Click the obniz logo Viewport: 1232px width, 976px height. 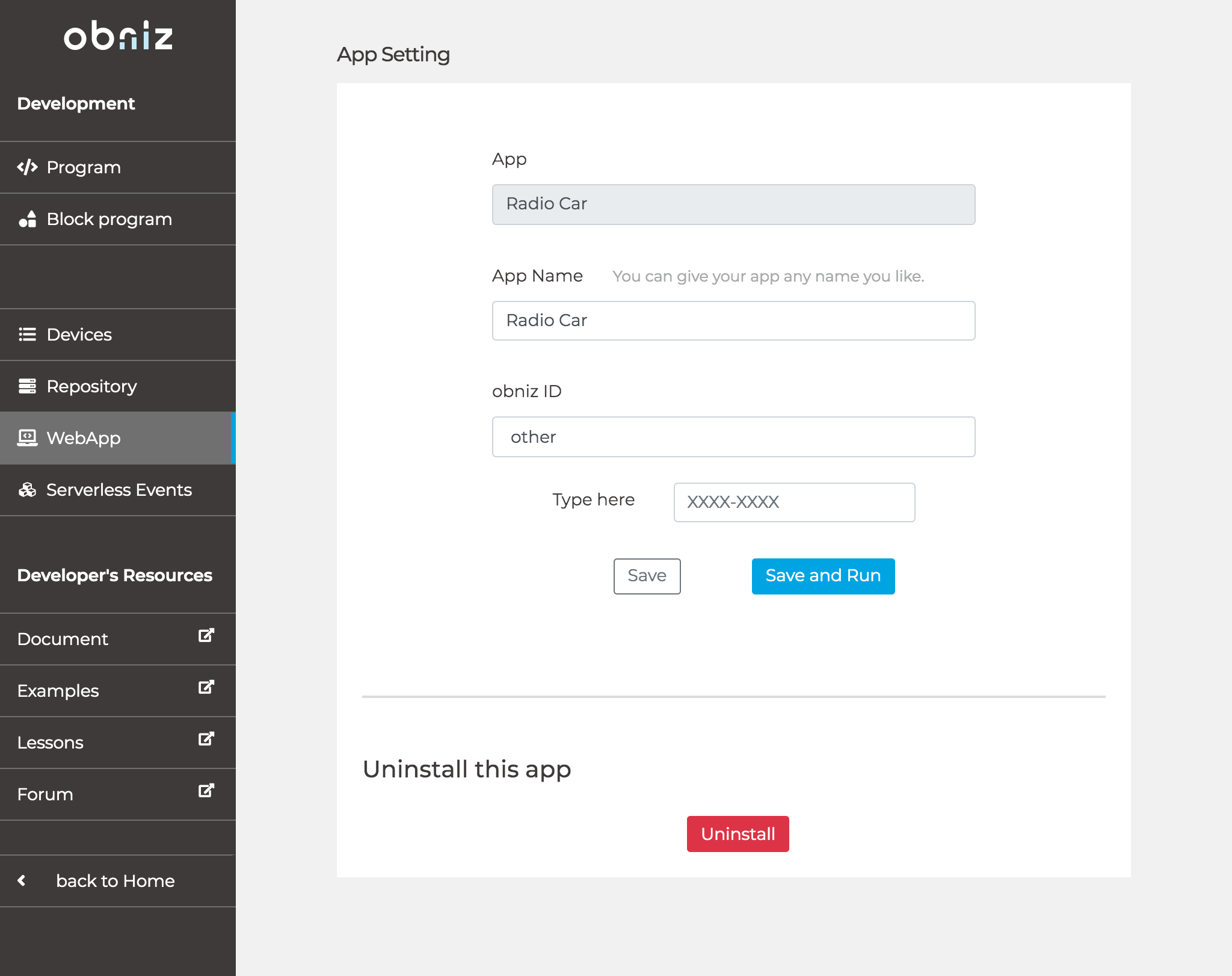tap(118, 36)
